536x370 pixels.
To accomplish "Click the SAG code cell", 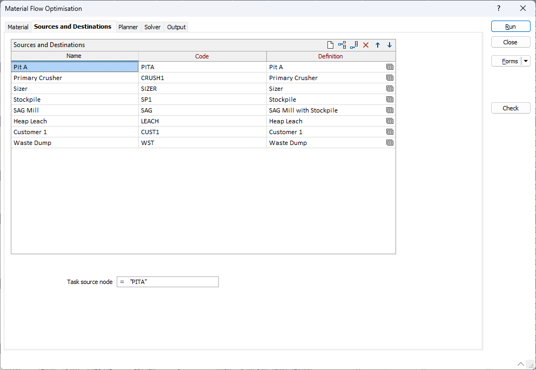I will (202, 110).
